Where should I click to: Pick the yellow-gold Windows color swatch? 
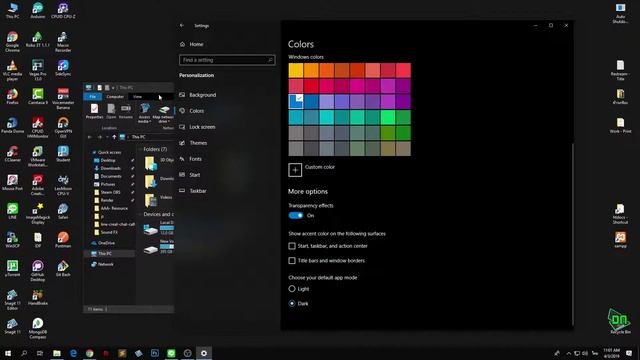[296, 70]
